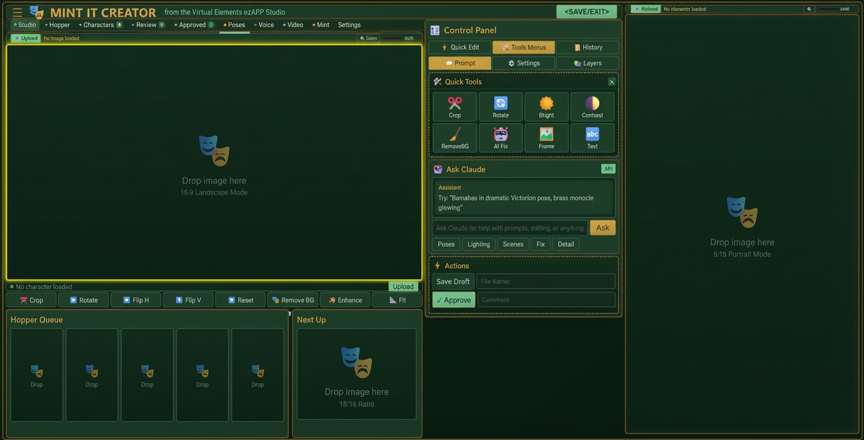Close the Quick Tools panel
This screenshot has height=440, width=864.
pos(612,82)
